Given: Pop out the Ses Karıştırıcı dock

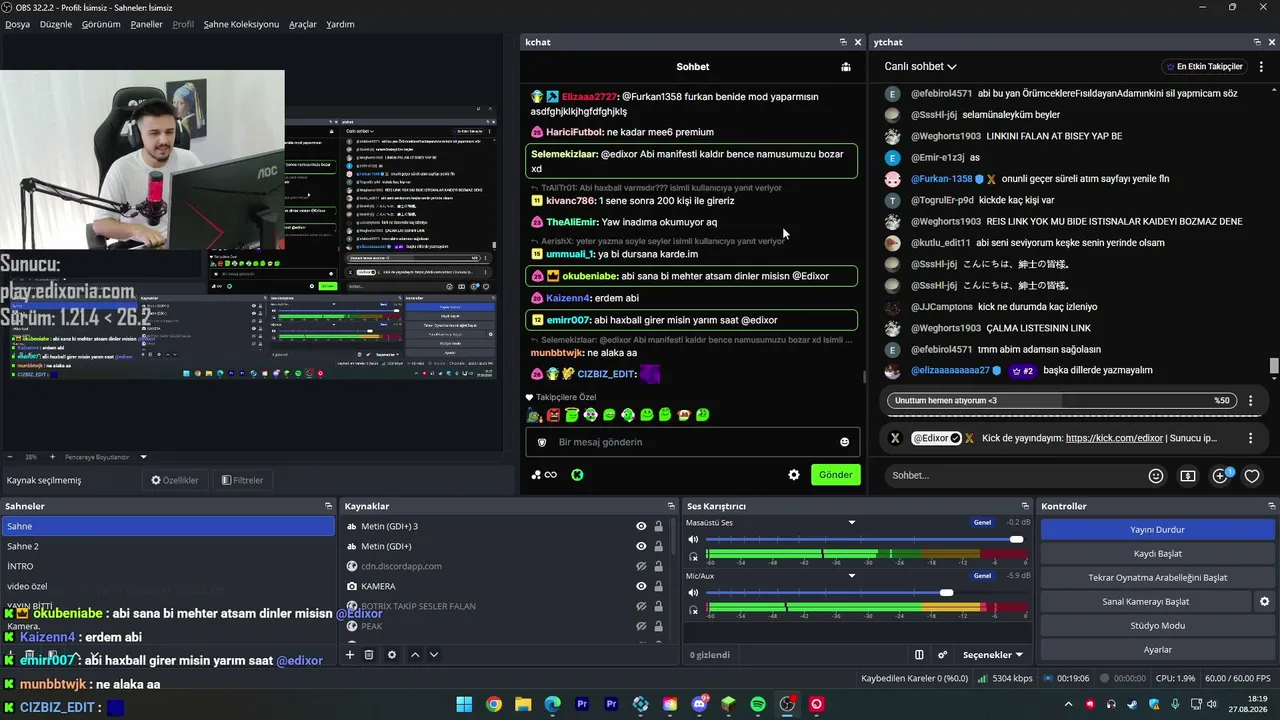Looking at the screenshot, I should [x=1025, y=506].
